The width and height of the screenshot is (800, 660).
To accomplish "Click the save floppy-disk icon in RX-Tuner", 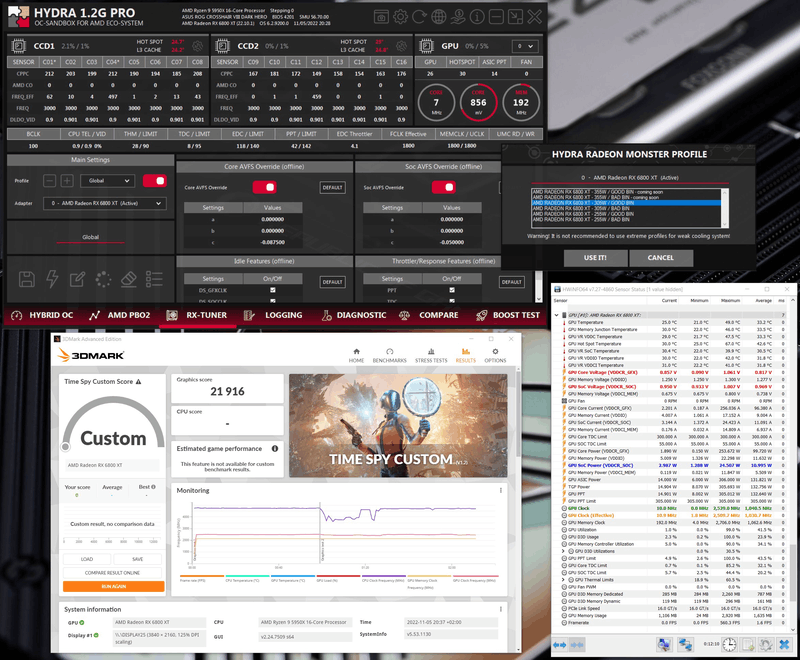I will [27, 279].
